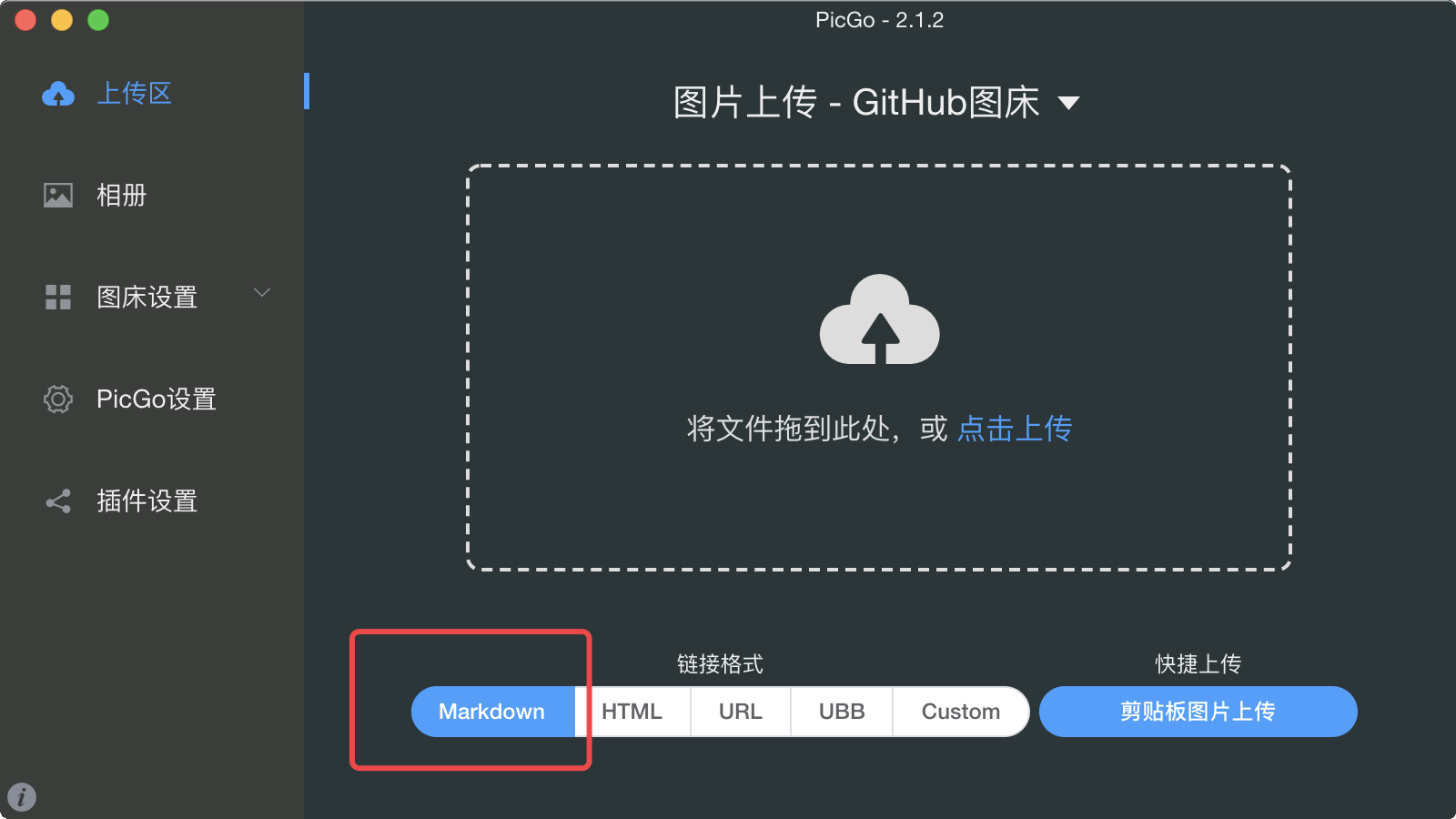Viewport: 1456px width, 819px height.
Task: Open the info icon at bottom left
Action: tap(22, 797)
